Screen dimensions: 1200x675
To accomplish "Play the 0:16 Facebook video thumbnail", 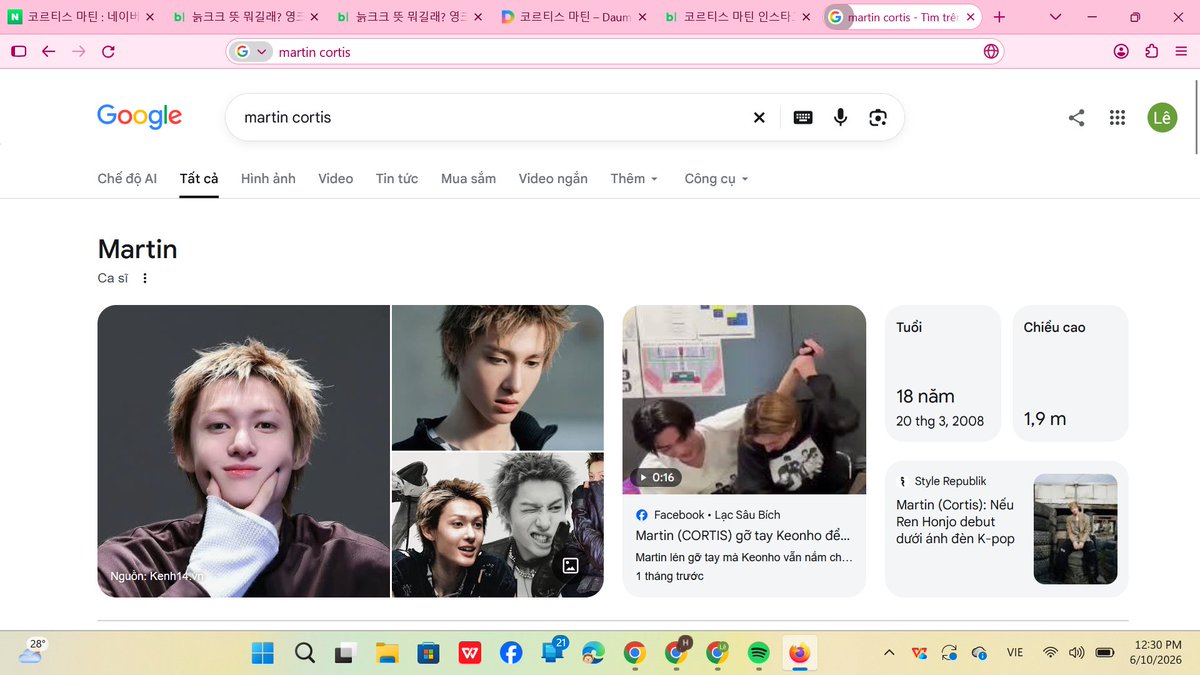I will [x=744, y=399].
